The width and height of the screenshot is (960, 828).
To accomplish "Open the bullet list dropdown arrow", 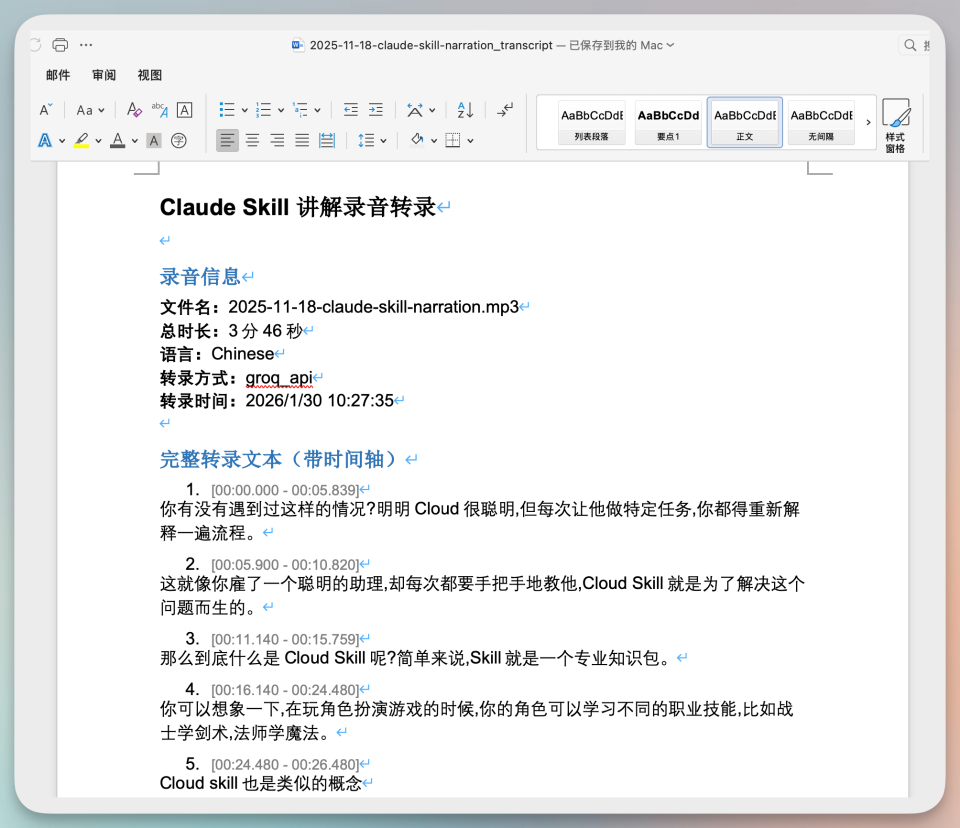I will [x=244, y=110].
